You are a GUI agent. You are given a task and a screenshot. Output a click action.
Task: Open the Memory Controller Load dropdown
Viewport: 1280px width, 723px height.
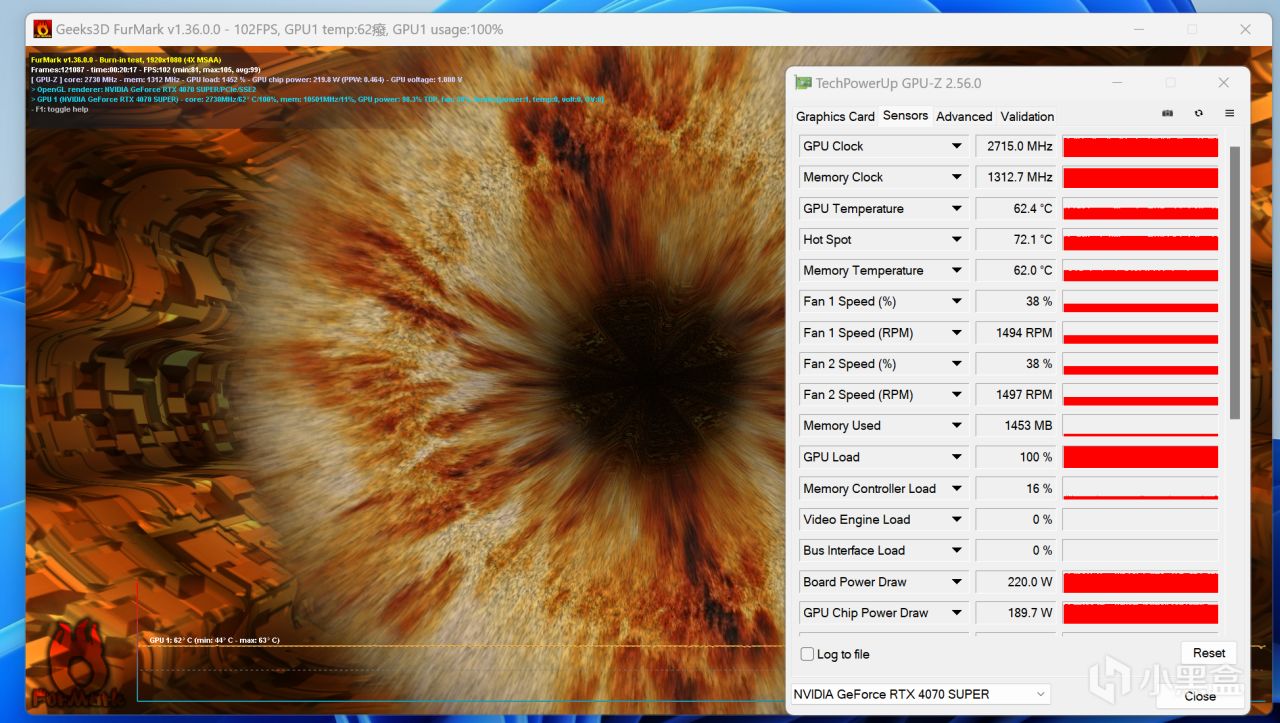point(956,488)
